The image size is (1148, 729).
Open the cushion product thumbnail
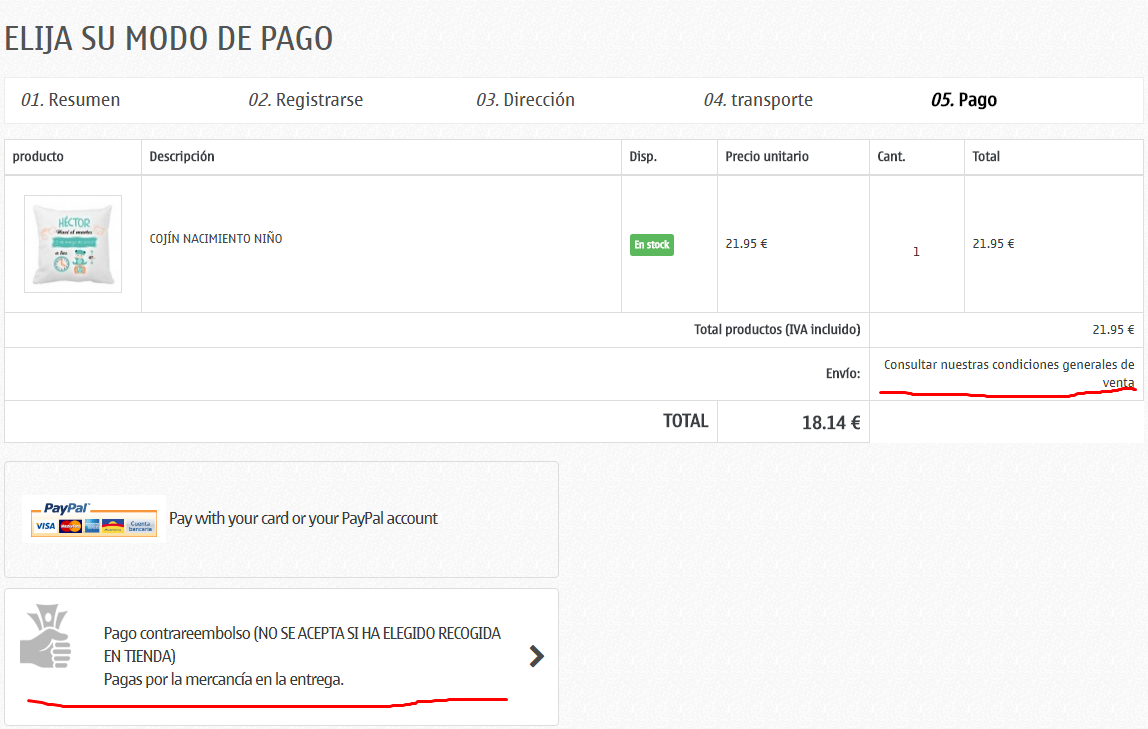click(73, 244)
